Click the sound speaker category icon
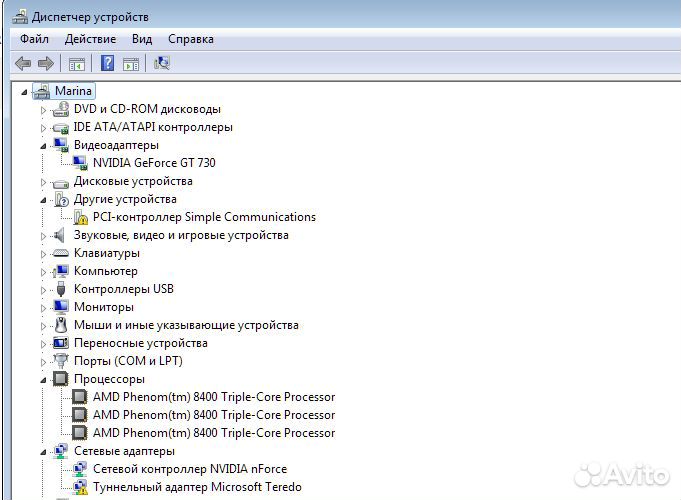This screenshot has height=500, width=681. tap(60, 235)
